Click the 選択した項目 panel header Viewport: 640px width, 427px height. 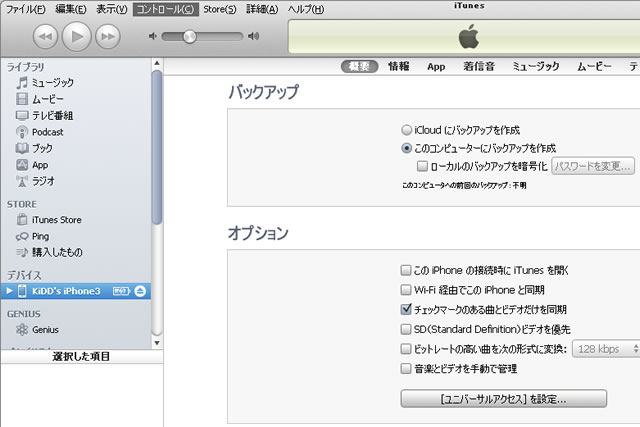82,356
